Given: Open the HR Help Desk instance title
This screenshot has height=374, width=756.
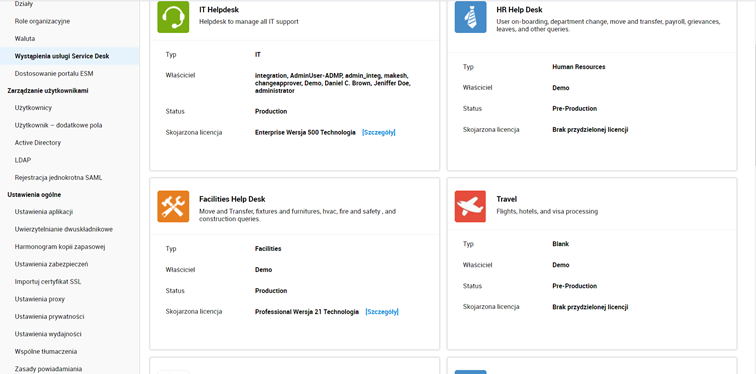Looking at the screenshot, I should coord(519,10).
